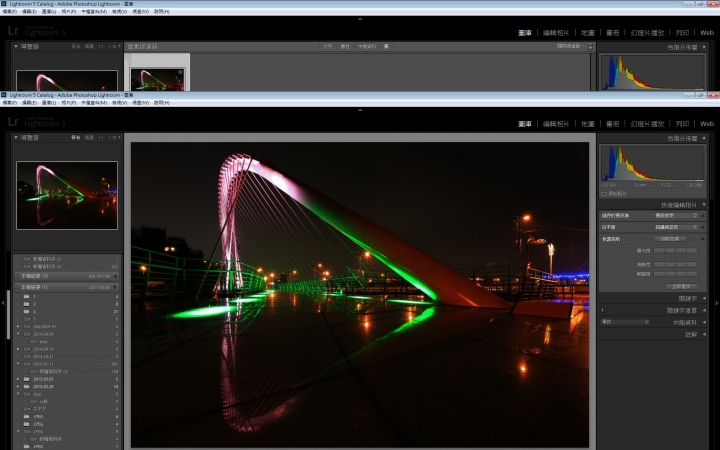Expand the 註解 panel
The image size is (720, 450).
coord(704,334)
